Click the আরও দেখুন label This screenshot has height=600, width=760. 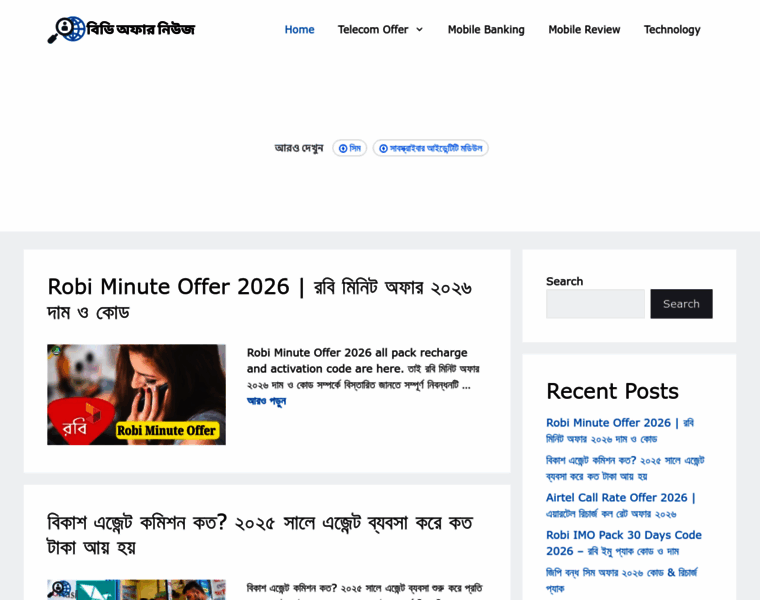point(299,148)
